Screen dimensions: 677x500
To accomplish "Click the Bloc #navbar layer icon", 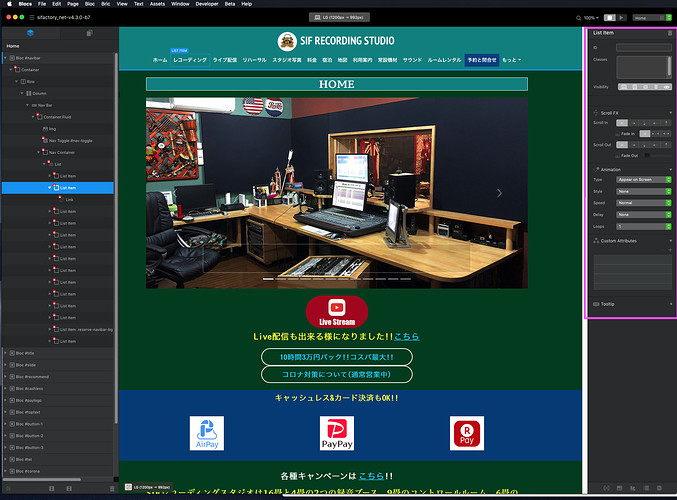I will [x=12, y=58].
